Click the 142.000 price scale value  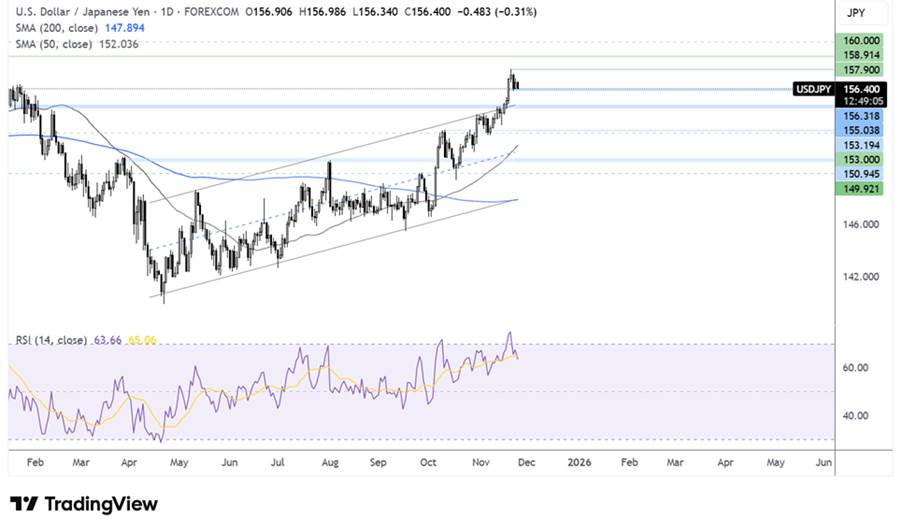pyautogui.click(x=860, y=277)
